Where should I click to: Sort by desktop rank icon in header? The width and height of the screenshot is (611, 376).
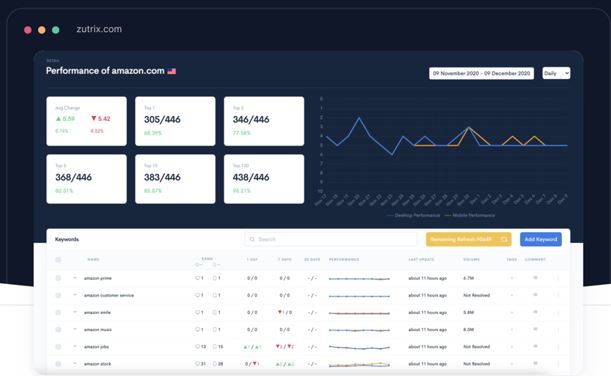click(198, 265)
